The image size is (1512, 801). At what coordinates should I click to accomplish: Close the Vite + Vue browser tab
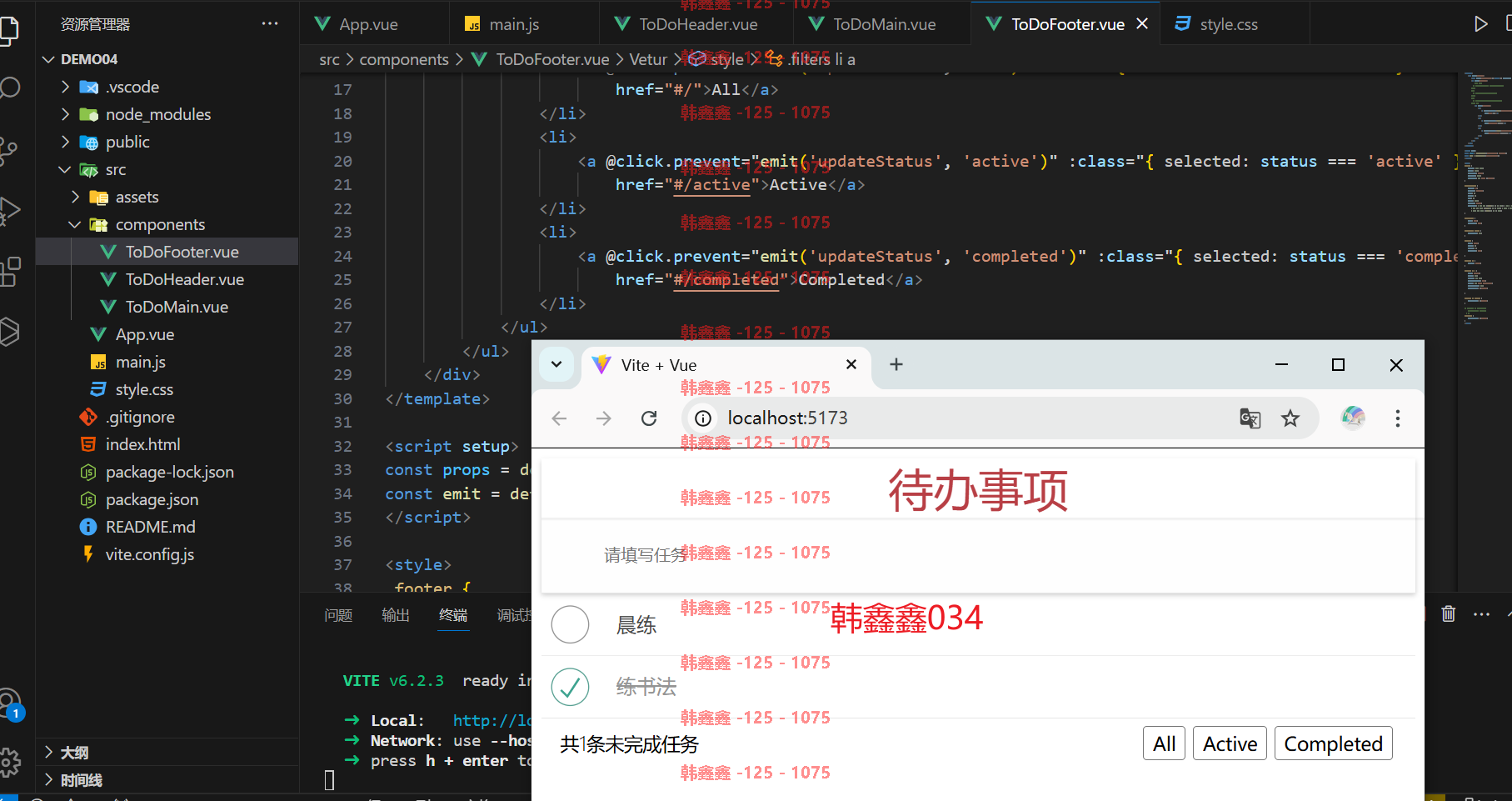click(851, 364)
